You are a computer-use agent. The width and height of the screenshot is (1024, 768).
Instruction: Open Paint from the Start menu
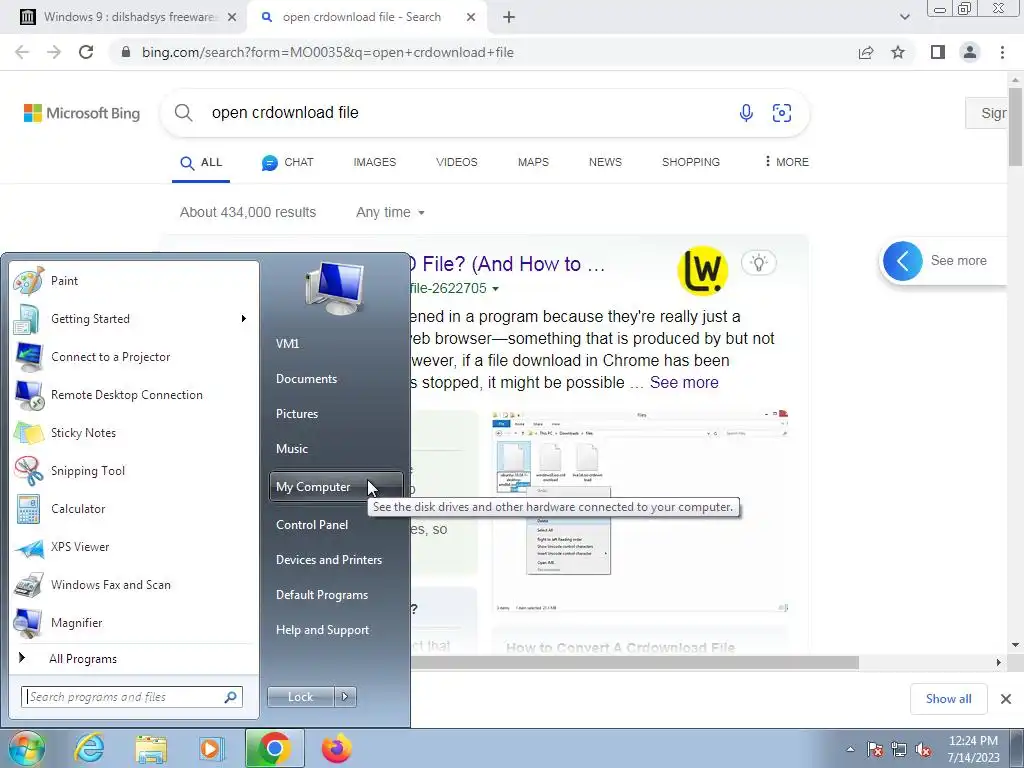[x=134, y=281]
